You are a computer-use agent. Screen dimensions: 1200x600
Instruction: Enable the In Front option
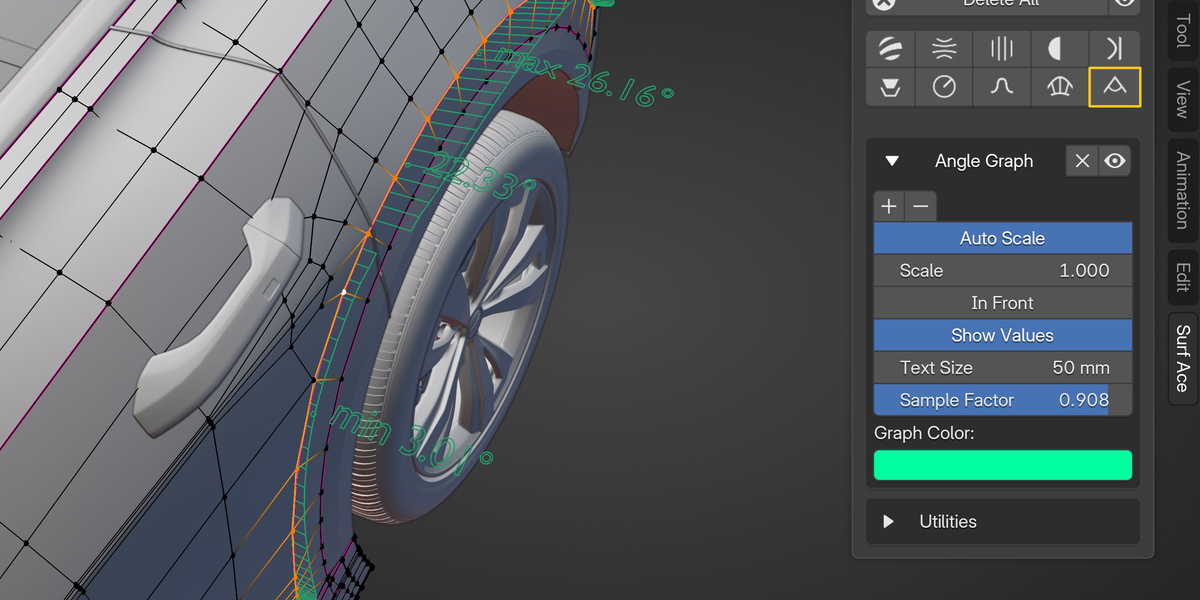pyautogui.click(x=1002, y=303)
